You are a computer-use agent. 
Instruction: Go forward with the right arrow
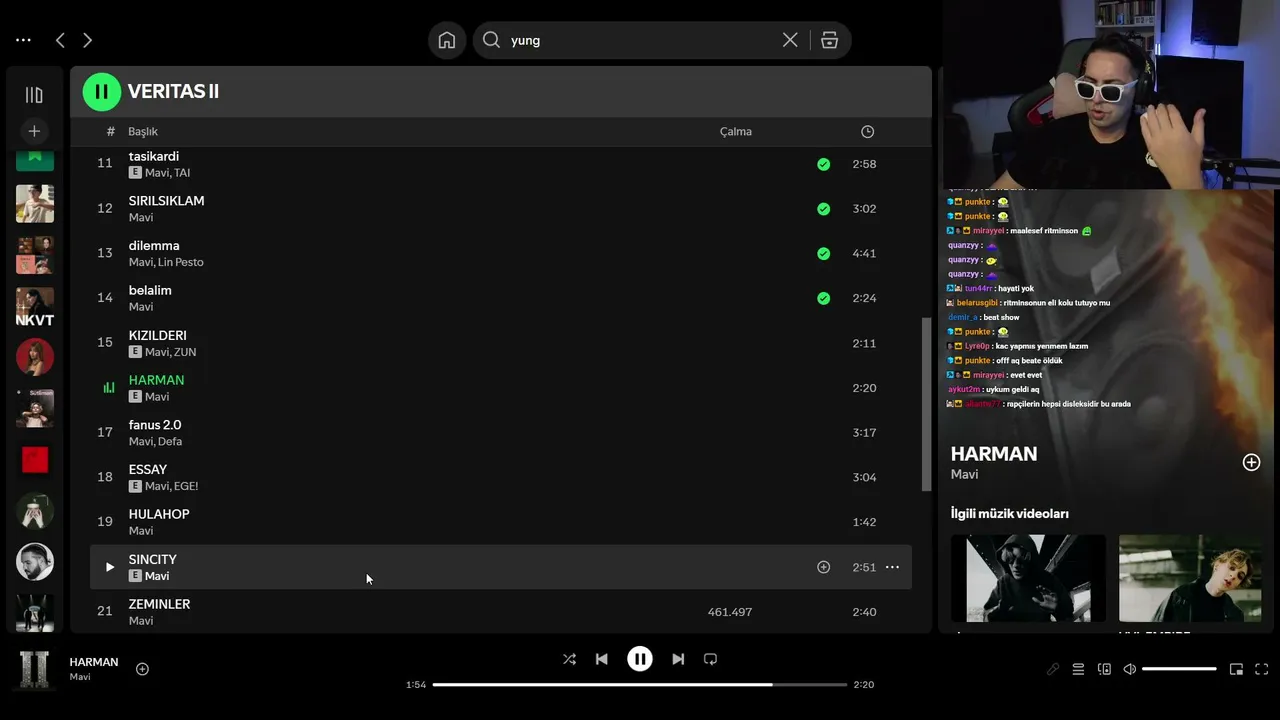pos(87,40)
